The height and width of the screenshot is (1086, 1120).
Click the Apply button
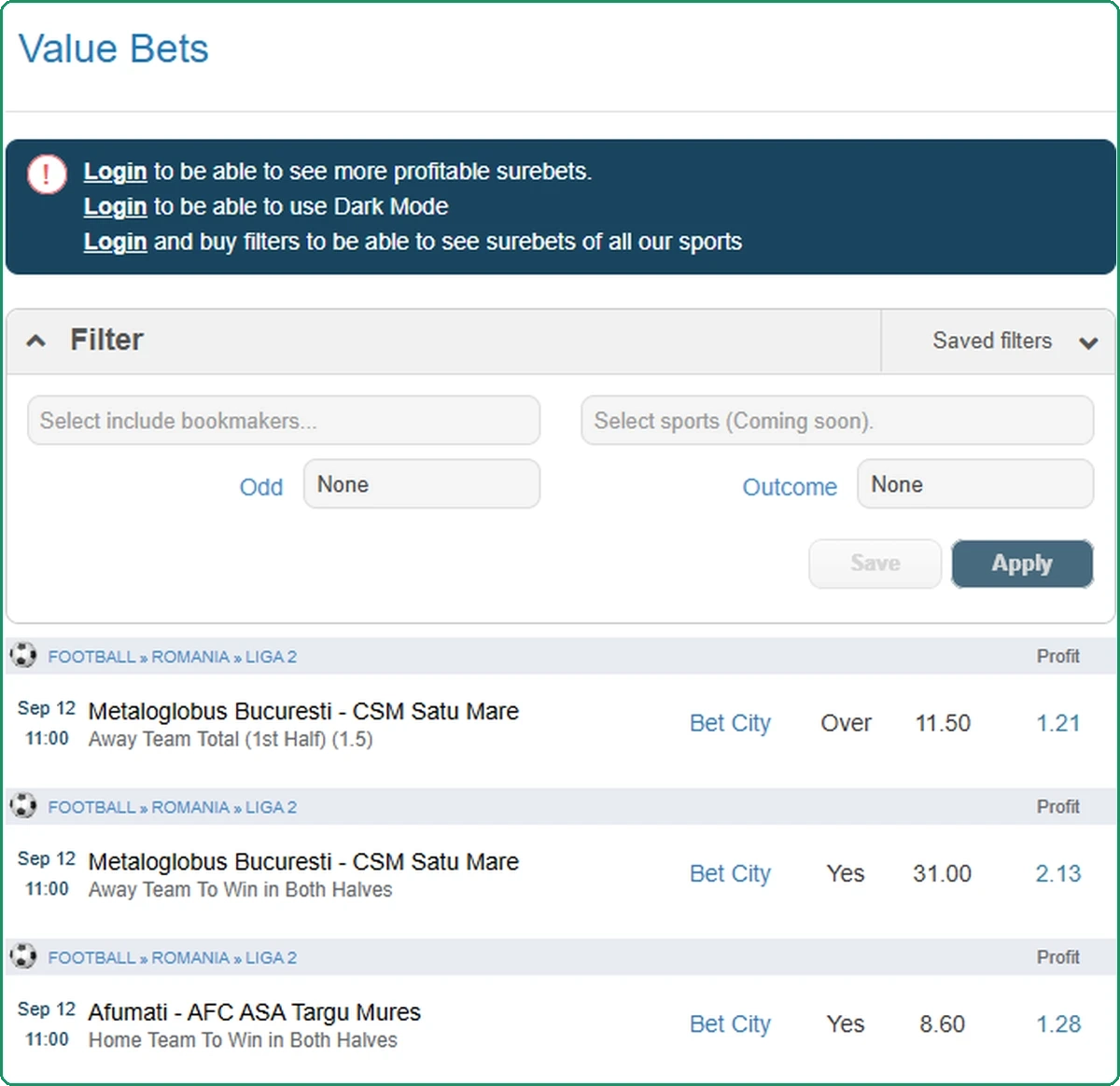coord(1022,564)
